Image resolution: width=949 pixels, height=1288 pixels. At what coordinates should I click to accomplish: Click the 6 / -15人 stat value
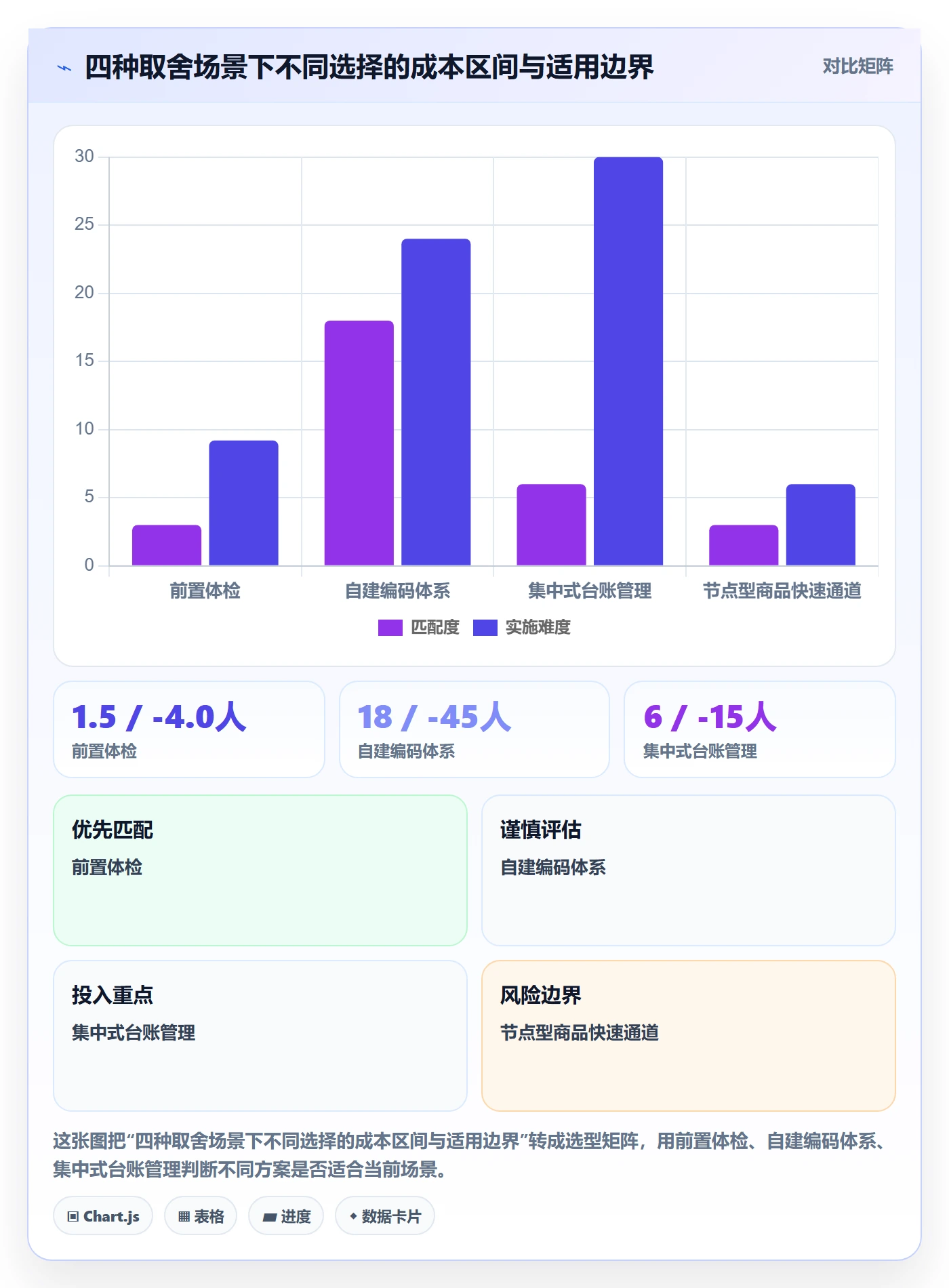coord(710,717)
